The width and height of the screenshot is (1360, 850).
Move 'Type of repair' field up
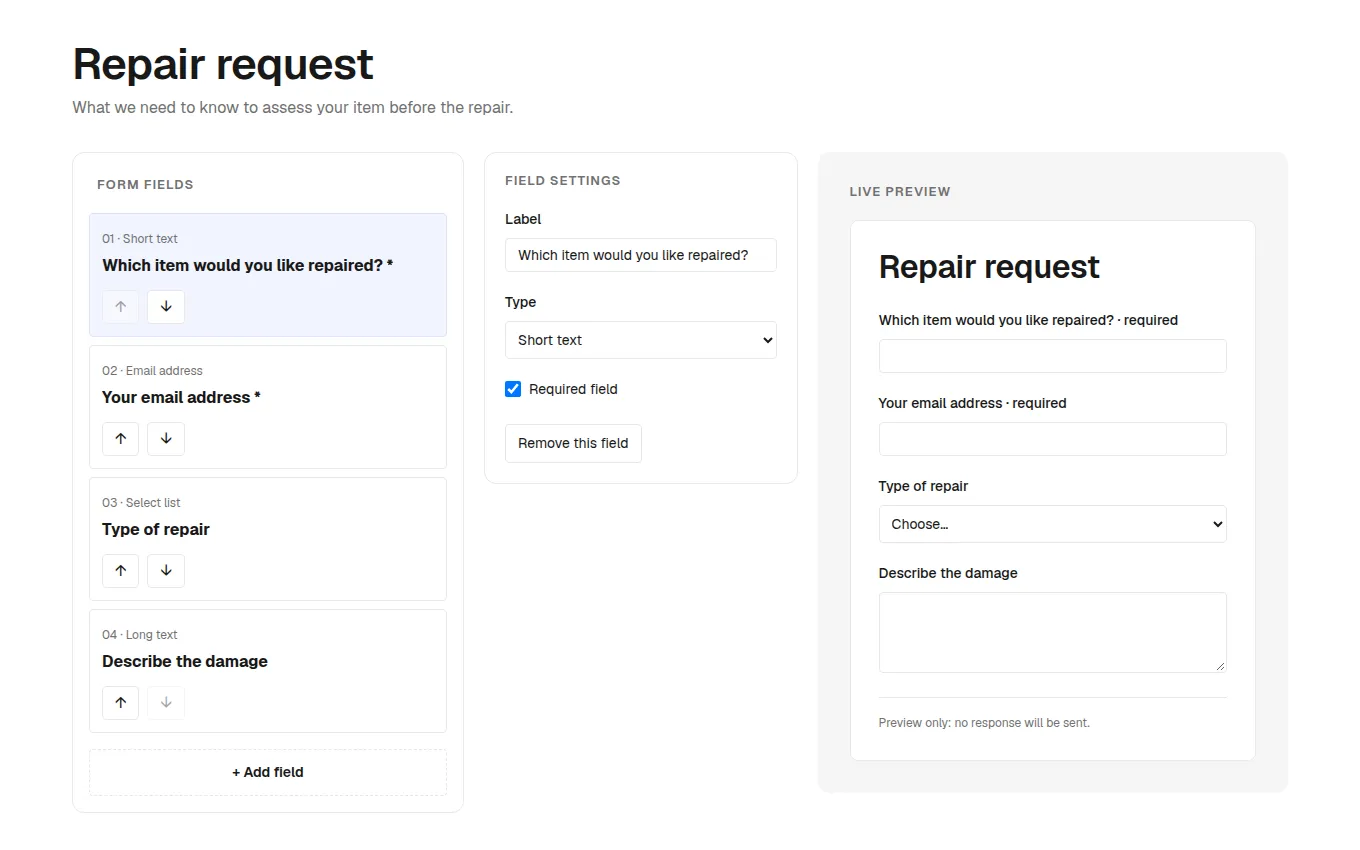point(120,571)
